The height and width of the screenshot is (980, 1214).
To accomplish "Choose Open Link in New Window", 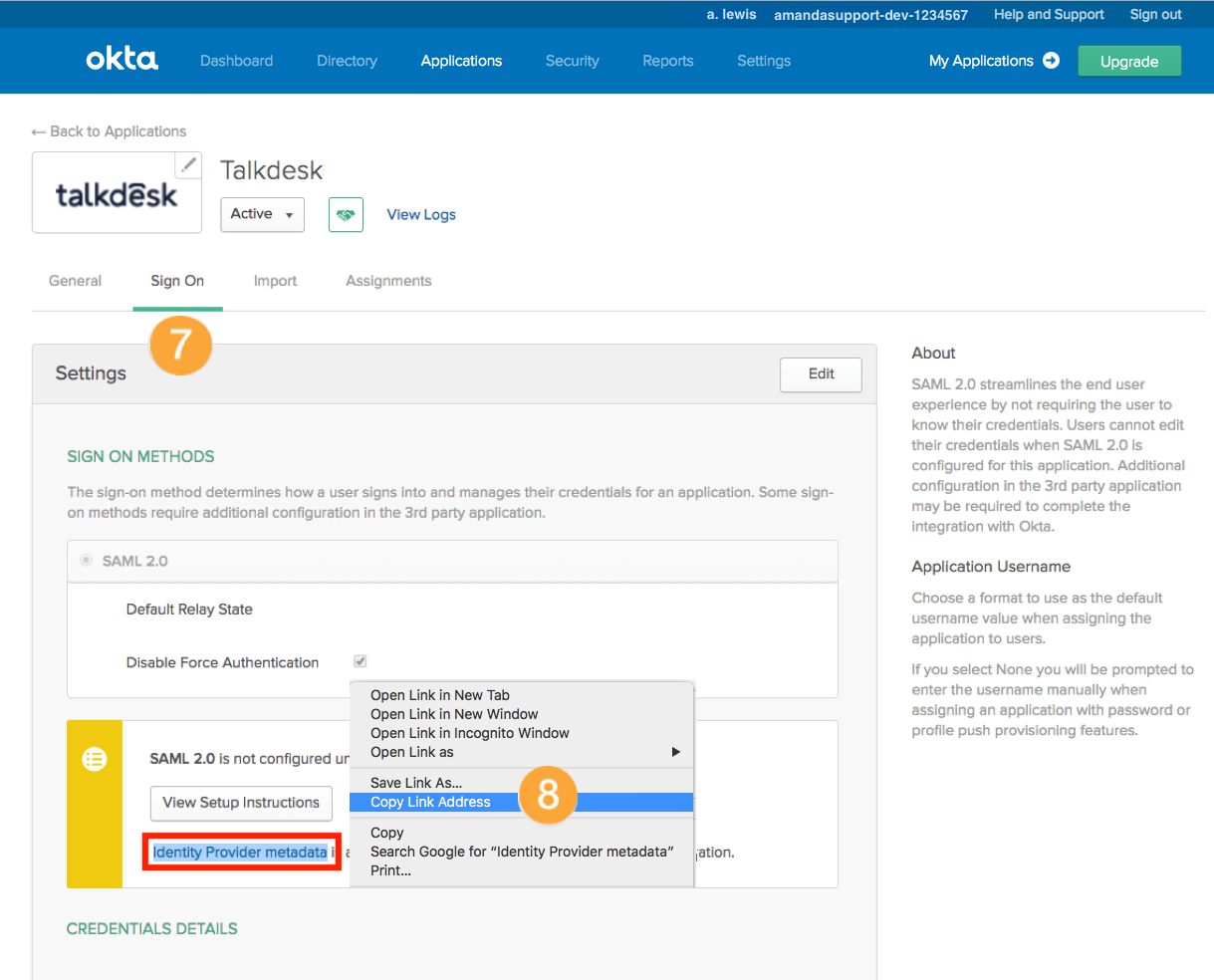I will coord(522,714).
